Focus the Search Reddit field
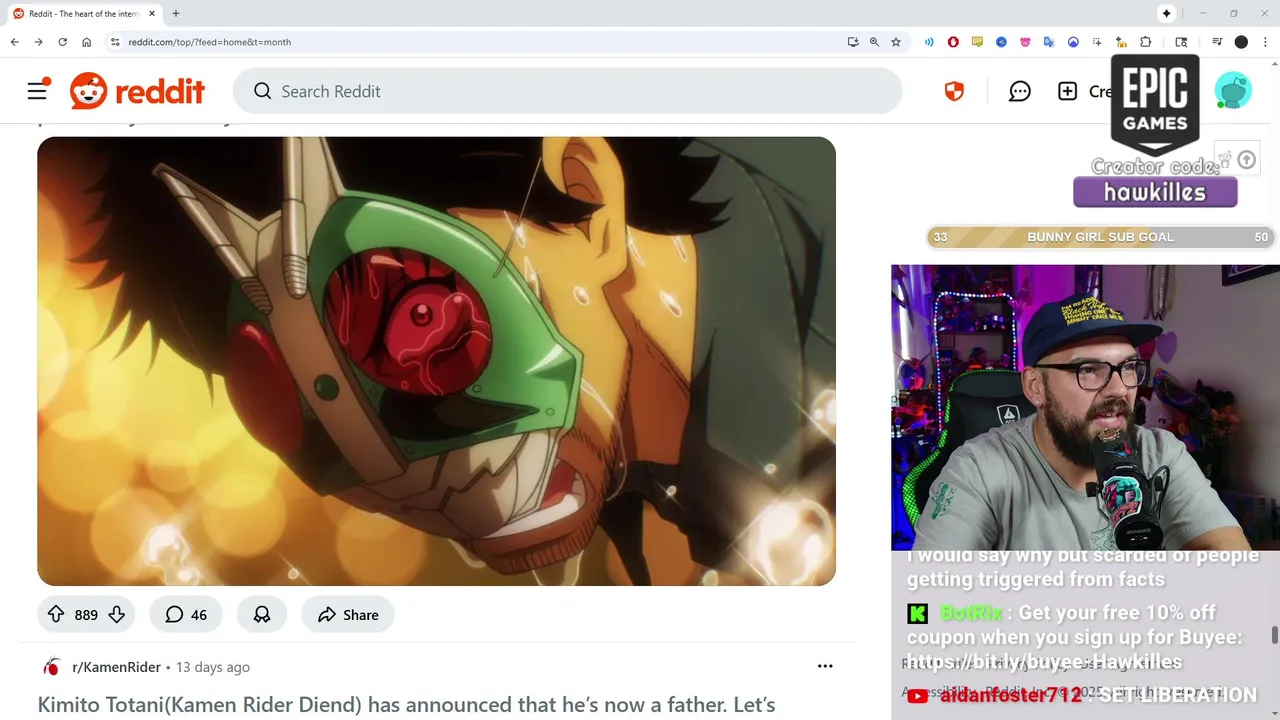 point(567,91)
